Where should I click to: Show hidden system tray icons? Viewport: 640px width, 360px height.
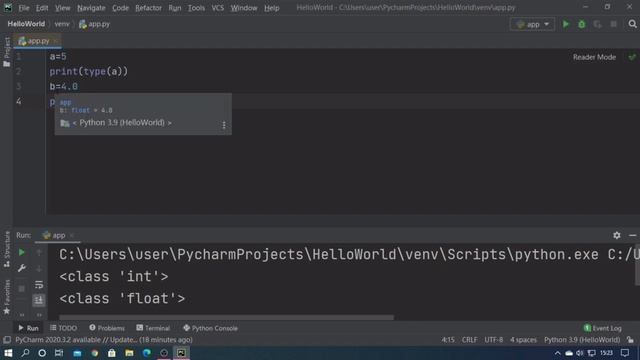pos(558,353)
